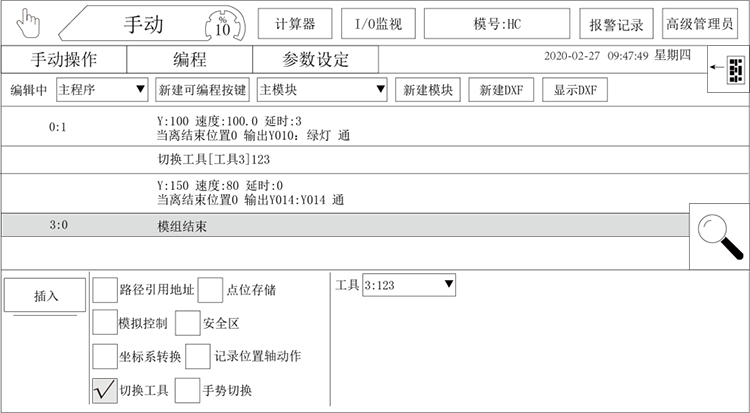Uncheck the 切换工具 checkbox

[105, 390]
